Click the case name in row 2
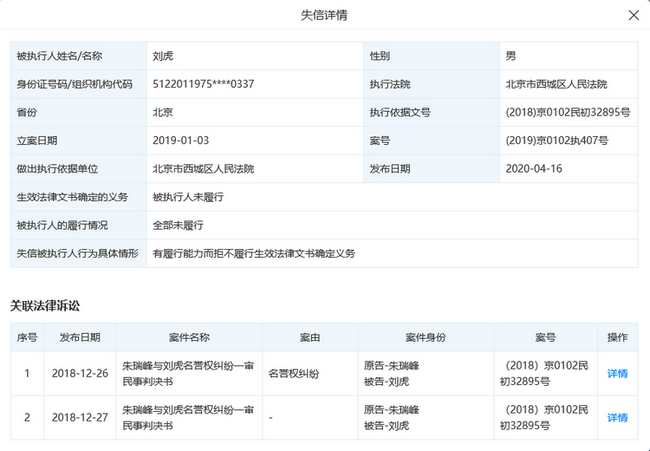The width and height of the screenshot is (650, 451). point(188,418)
